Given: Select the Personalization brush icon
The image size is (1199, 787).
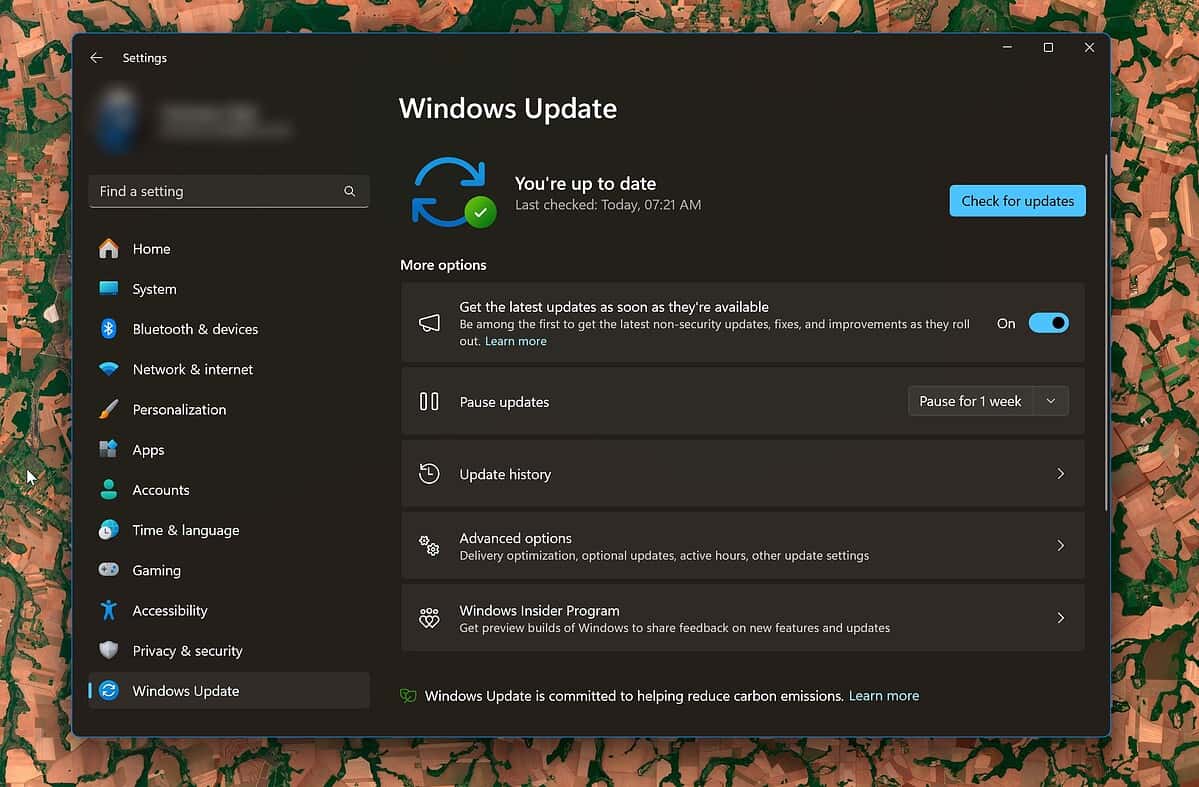Looking at the screenshot, I should point(108,409).
